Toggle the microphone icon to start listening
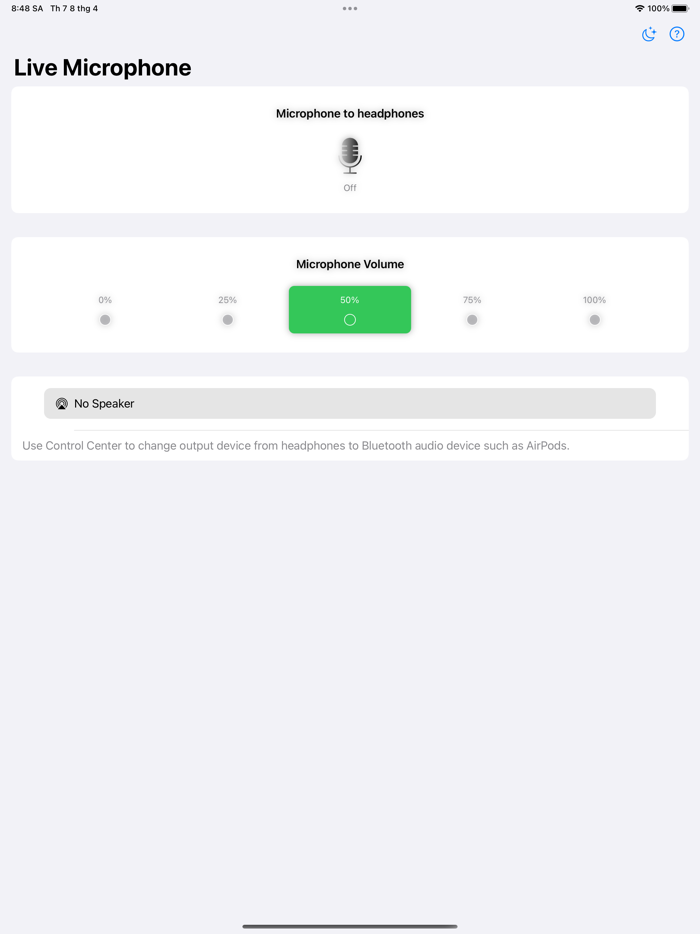 [x=350, y=155]
